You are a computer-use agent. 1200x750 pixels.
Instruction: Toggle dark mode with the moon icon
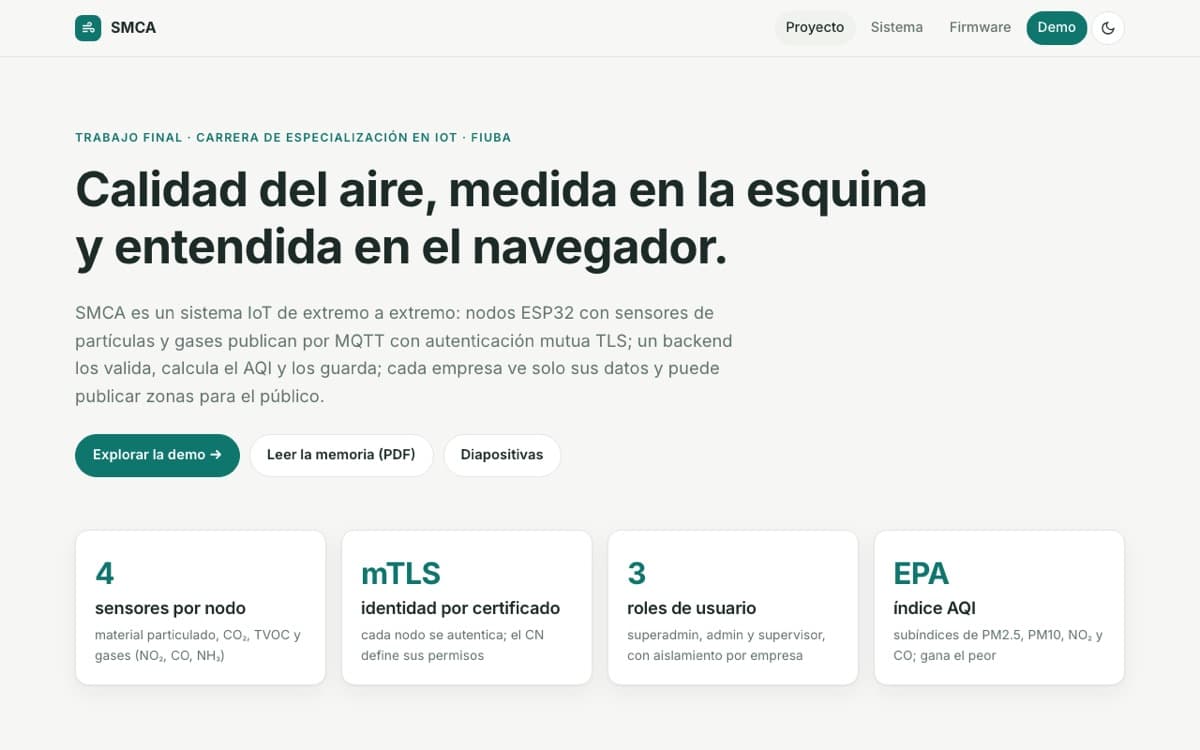click(1108, 28)
